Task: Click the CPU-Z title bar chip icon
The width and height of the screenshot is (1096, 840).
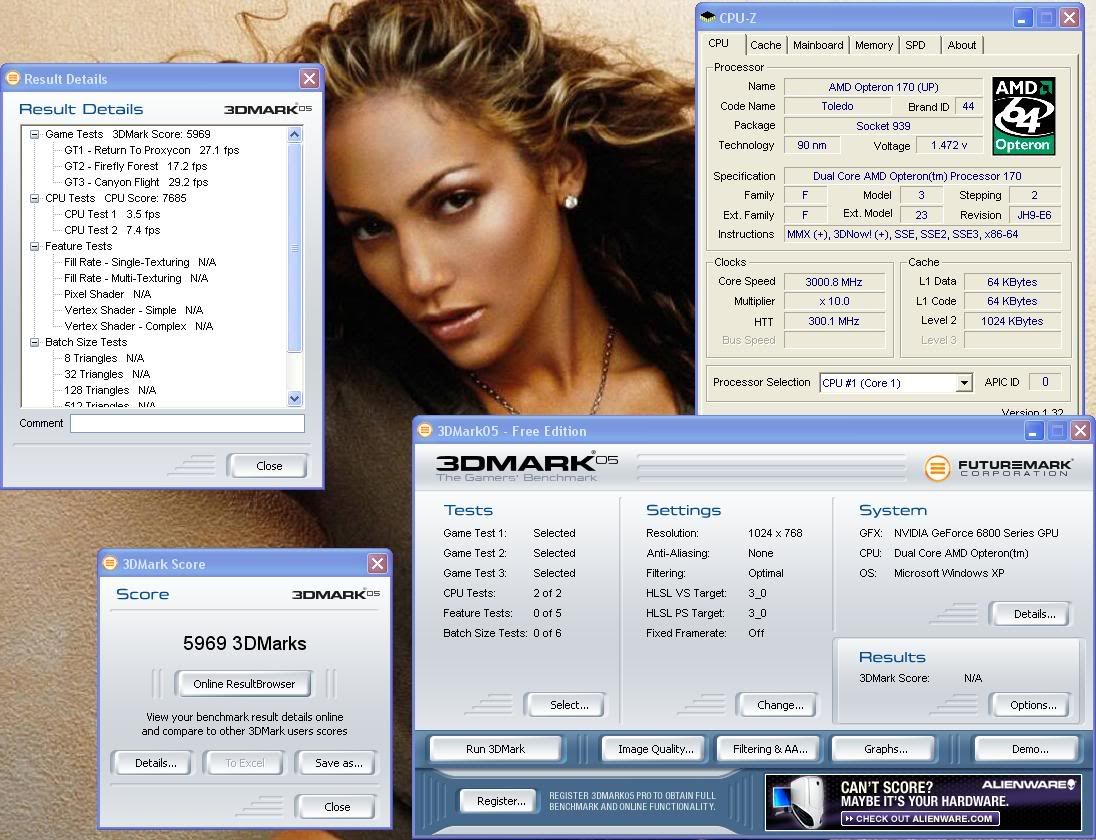Action: 708,17
